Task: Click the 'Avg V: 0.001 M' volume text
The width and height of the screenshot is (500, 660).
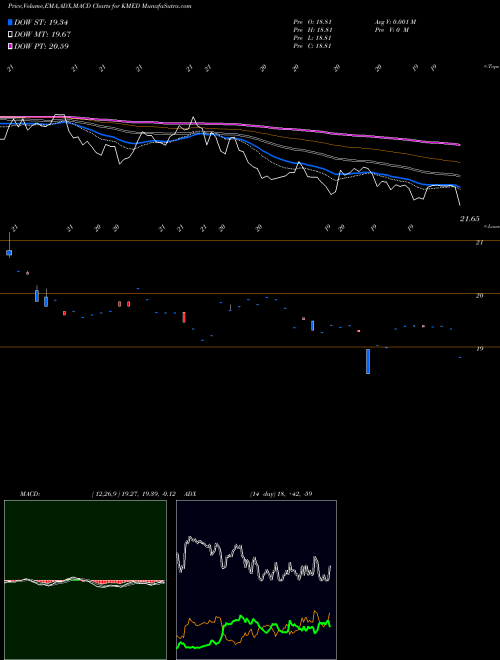Action: tap(395, 22)
